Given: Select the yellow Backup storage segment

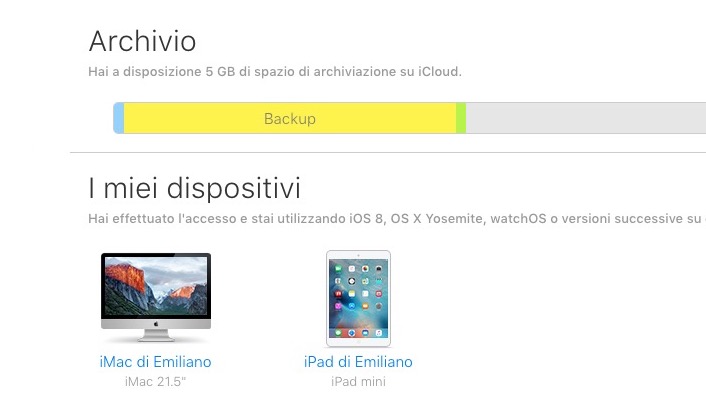Looking at the screenshot, I should (289, 118).
